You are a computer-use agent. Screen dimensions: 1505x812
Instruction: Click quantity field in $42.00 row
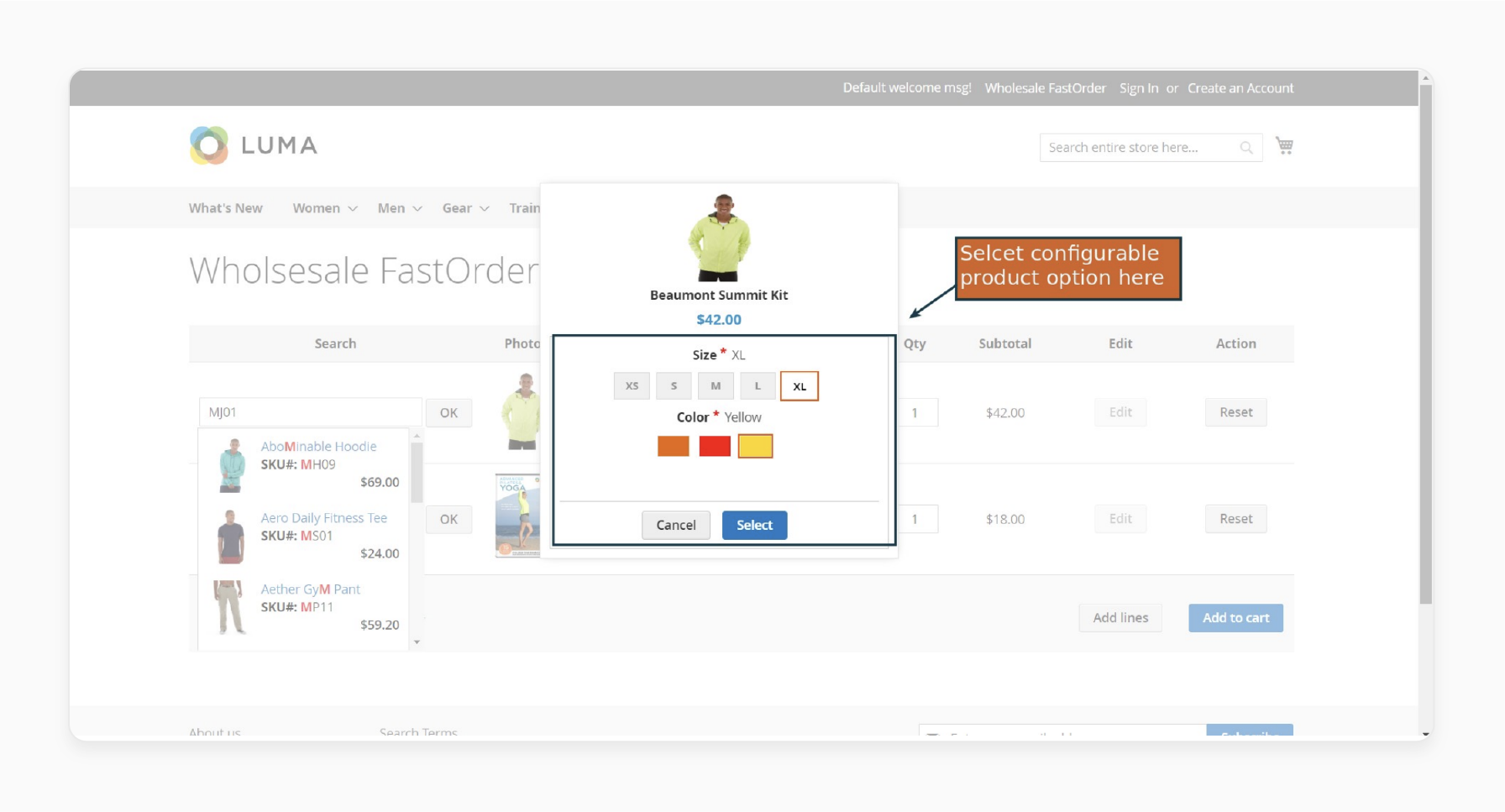click(917, 412)
